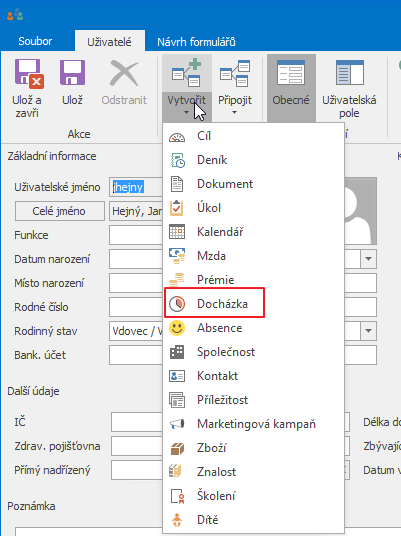Collapse the Vytvořit dropdown button
The width and height of the screenshot is (401, 536).
187,107
